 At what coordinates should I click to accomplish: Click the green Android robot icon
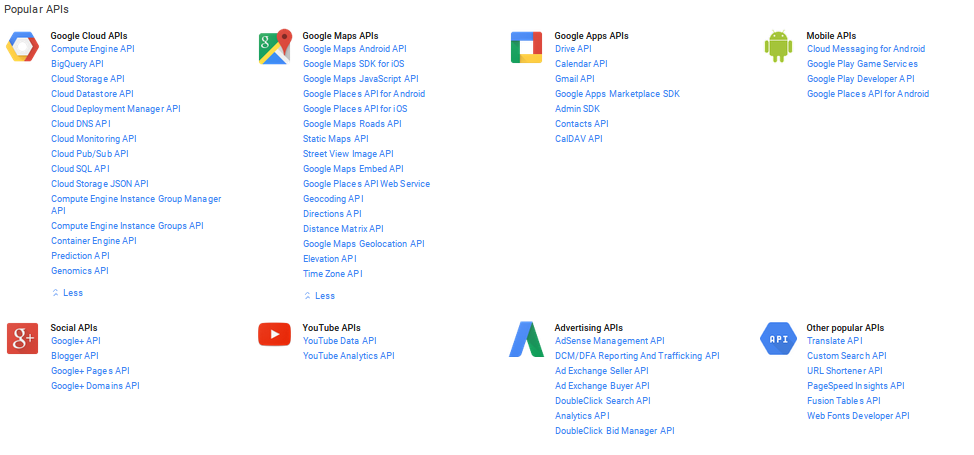coord(778,46)
